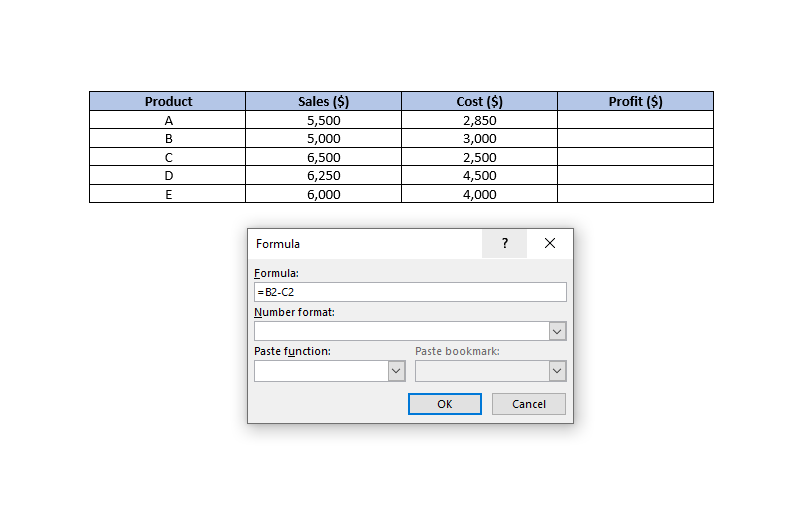Close the Formula dialog
The image size is (804, 508).
tap(550, 243)
